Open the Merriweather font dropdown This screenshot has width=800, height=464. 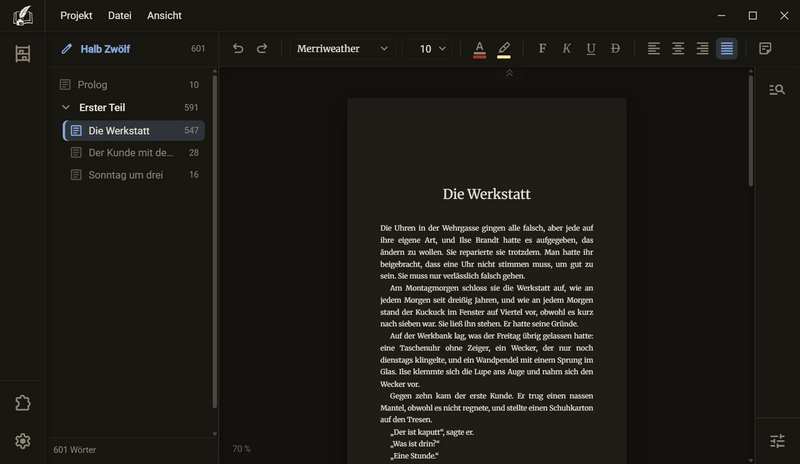pyautogui.click(x=342, y=48)
